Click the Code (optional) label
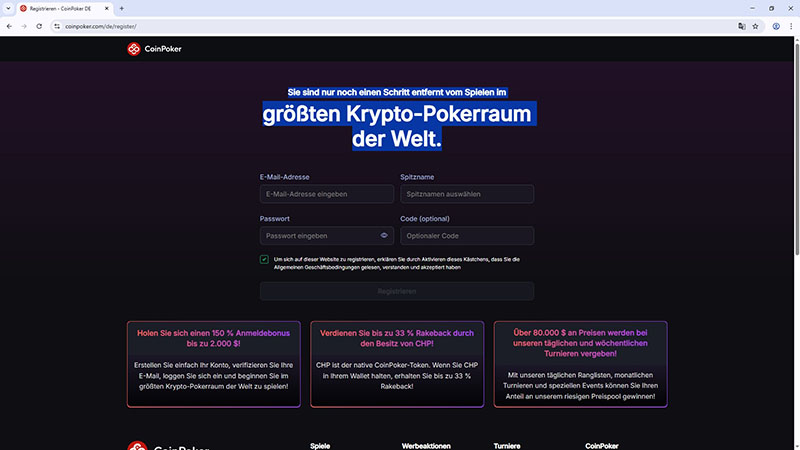 [425, 218]
